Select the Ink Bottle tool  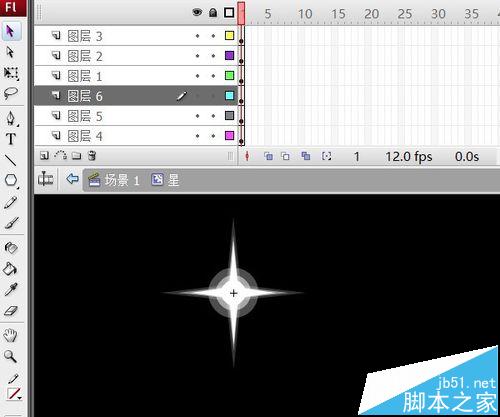pos(11,248)
